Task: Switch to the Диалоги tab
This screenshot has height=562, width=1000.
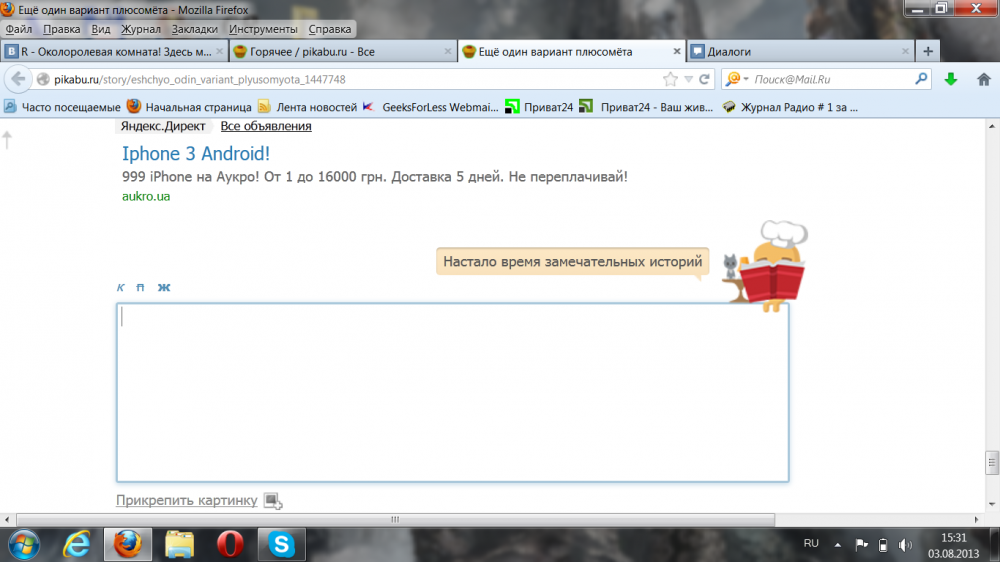Action: pos(800,52)
